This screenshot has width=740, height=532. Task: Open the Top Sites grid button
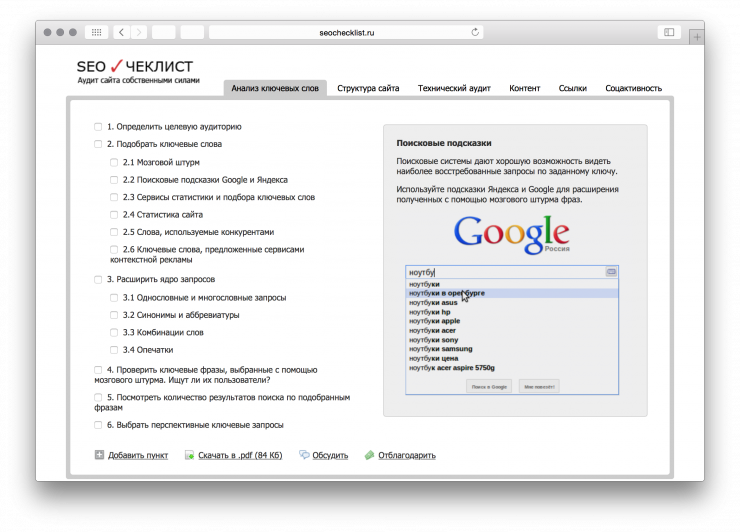96,32
